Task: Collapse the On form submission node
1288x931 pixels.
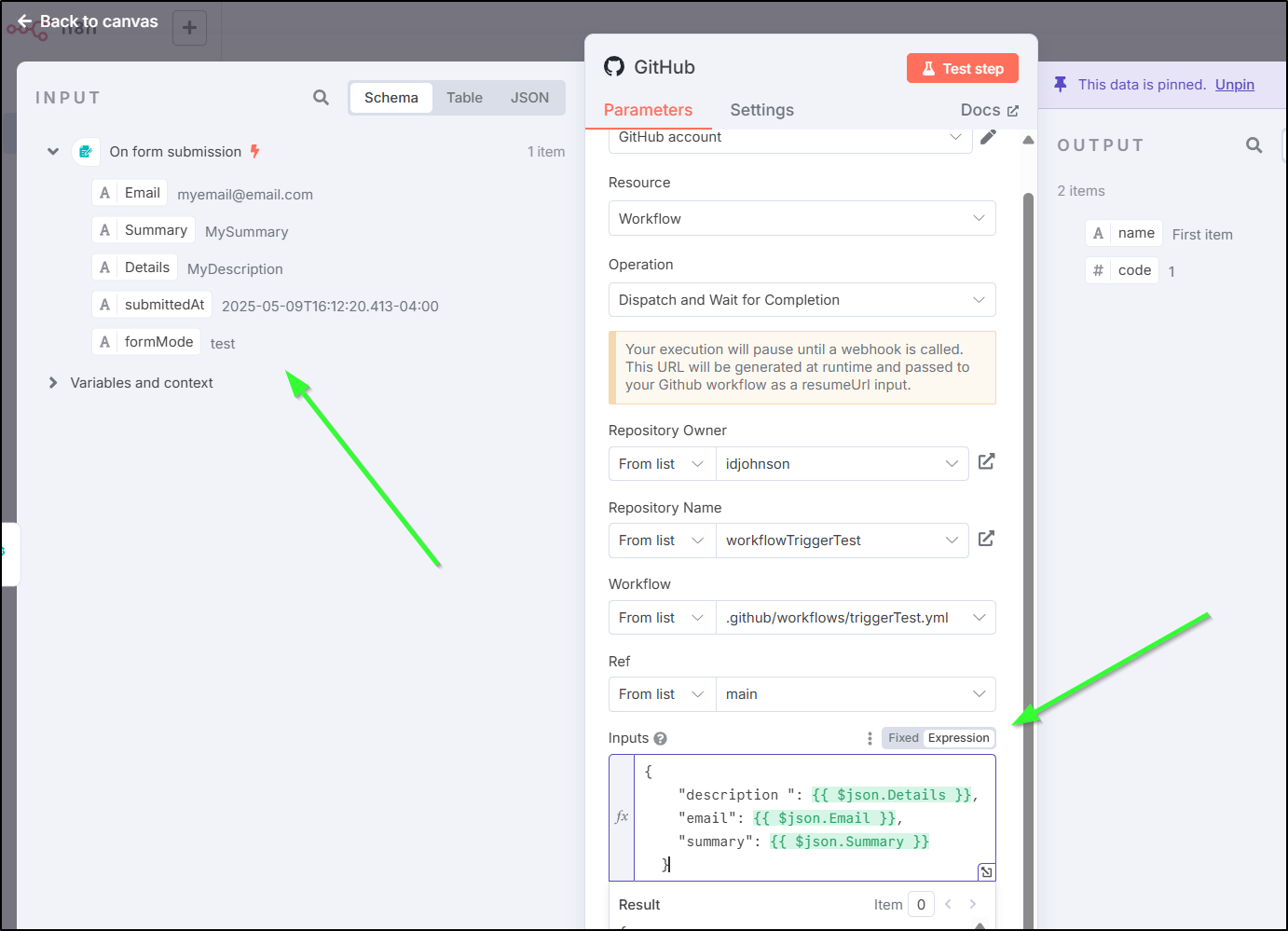Action: point(53,152)
